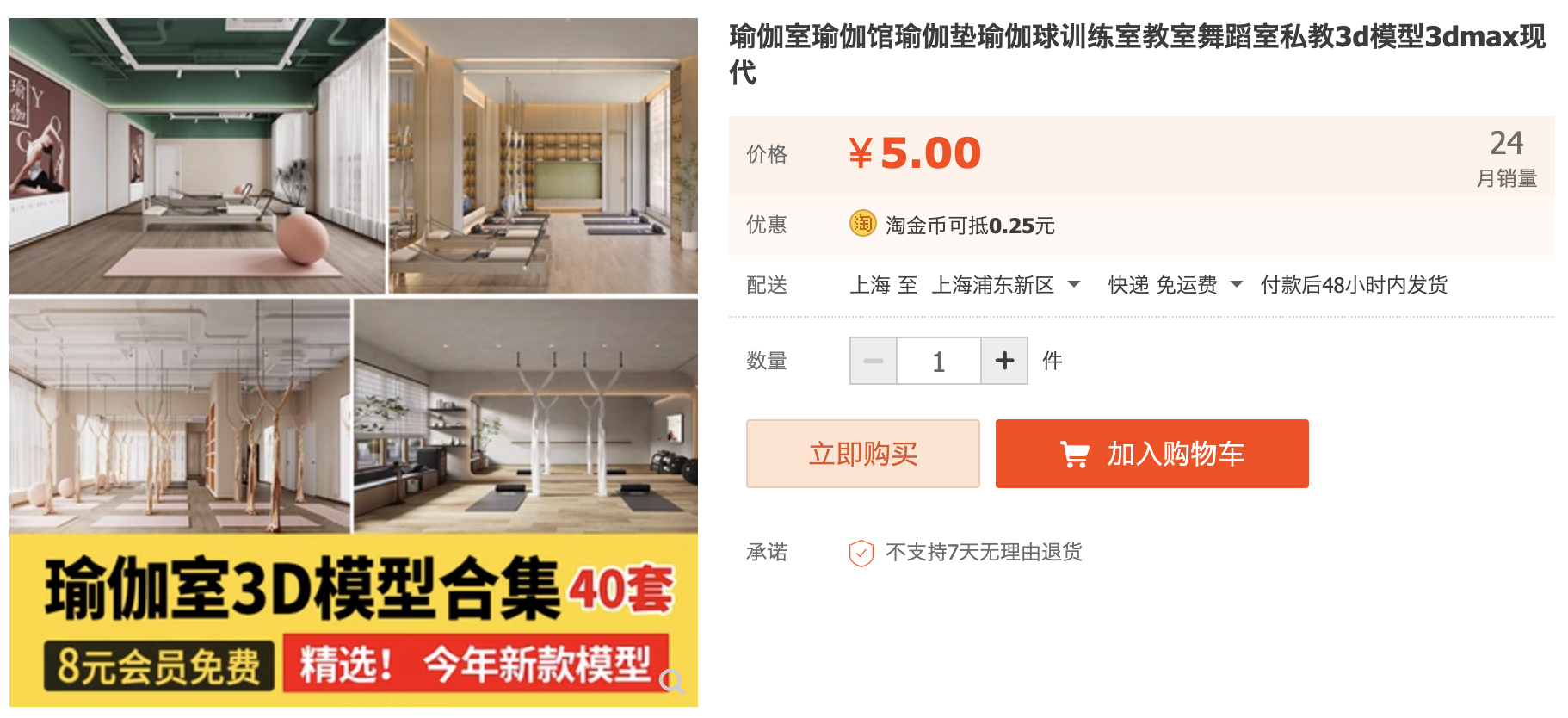Click the 付款后48小时内发货 shipping notice
Image resolution: width=1568 pixels, height=718 pixels.
[1354, 285]
